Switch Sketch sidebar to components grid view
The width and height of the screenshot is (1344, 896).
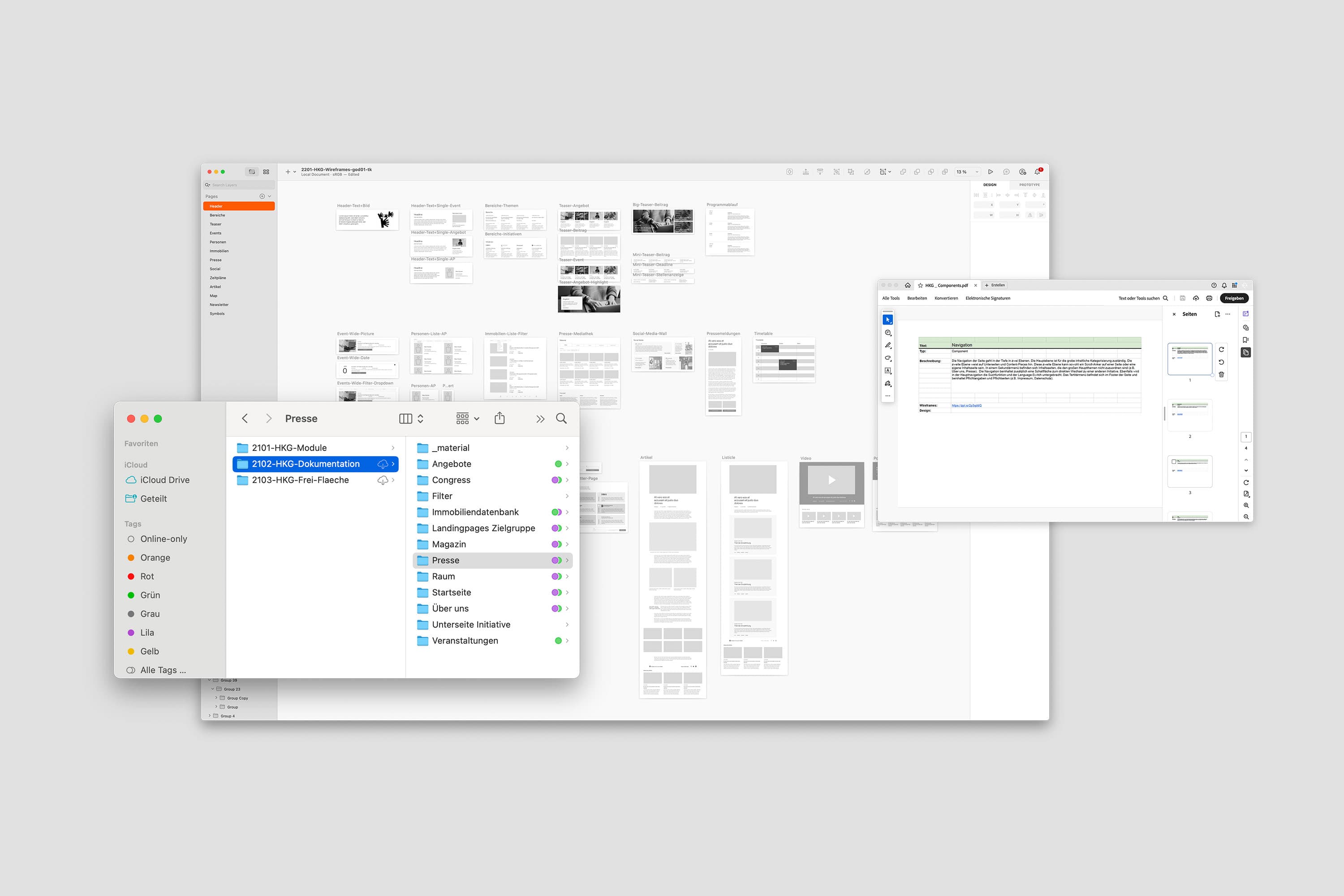(x=266, y=172)
